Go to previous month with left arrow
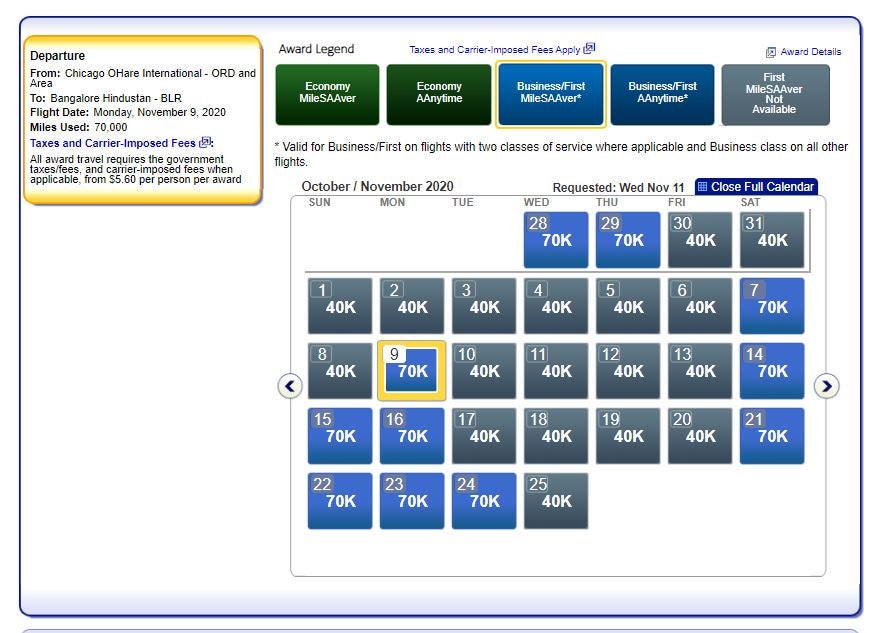The width and height of the screenshot is (875, 633). 290,386
